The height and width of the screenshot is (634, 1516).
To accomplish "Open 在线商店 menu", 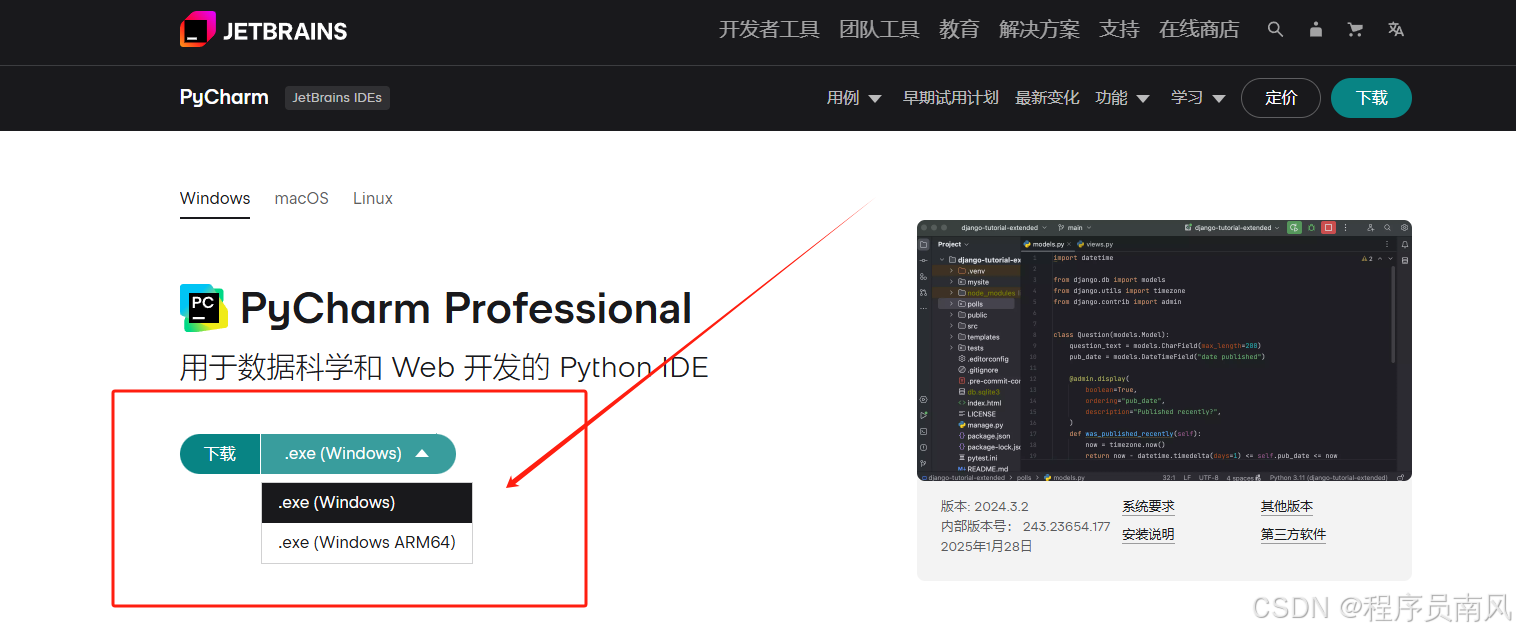I will (x=1199, y=30).
